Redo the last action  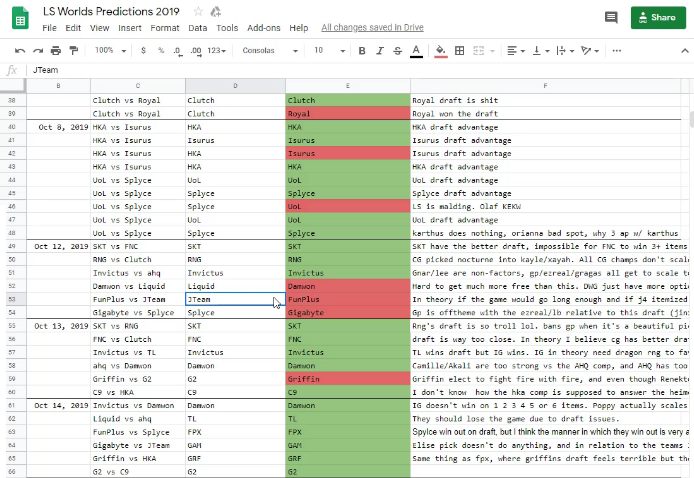click(38, 51)
